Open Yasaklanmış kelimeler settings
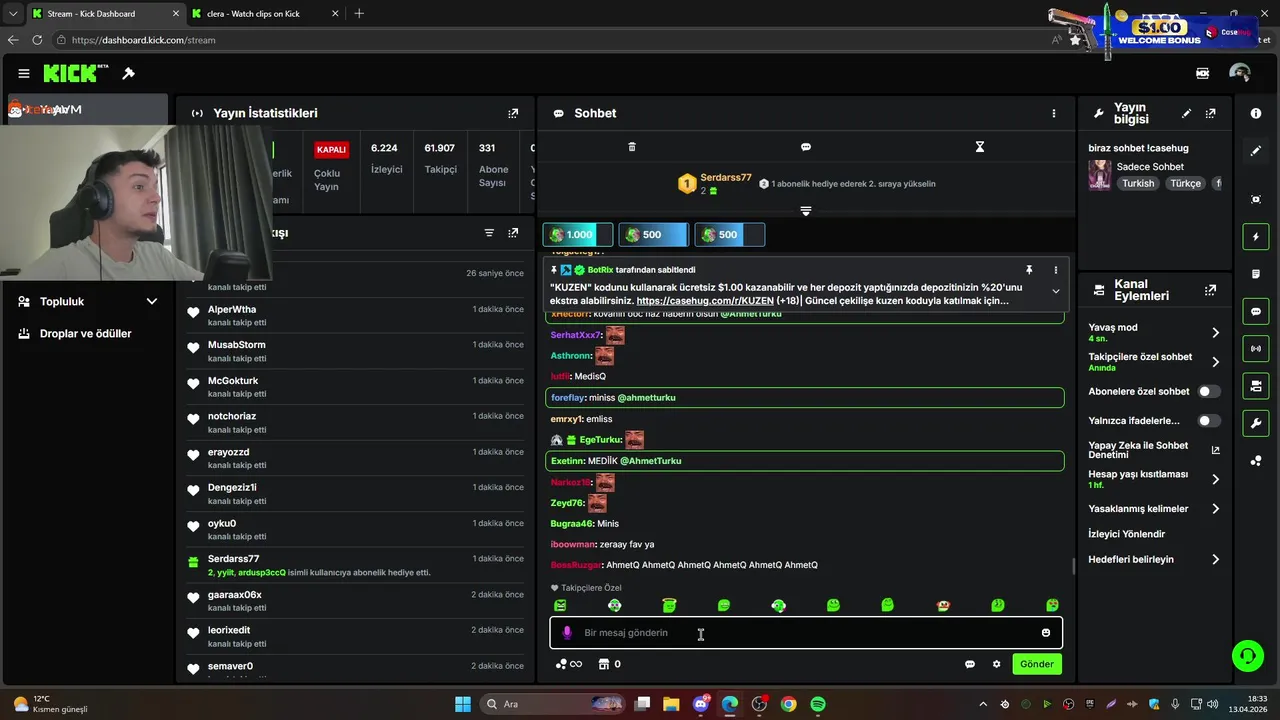The image size is (1280, 720). point(1154,509)
